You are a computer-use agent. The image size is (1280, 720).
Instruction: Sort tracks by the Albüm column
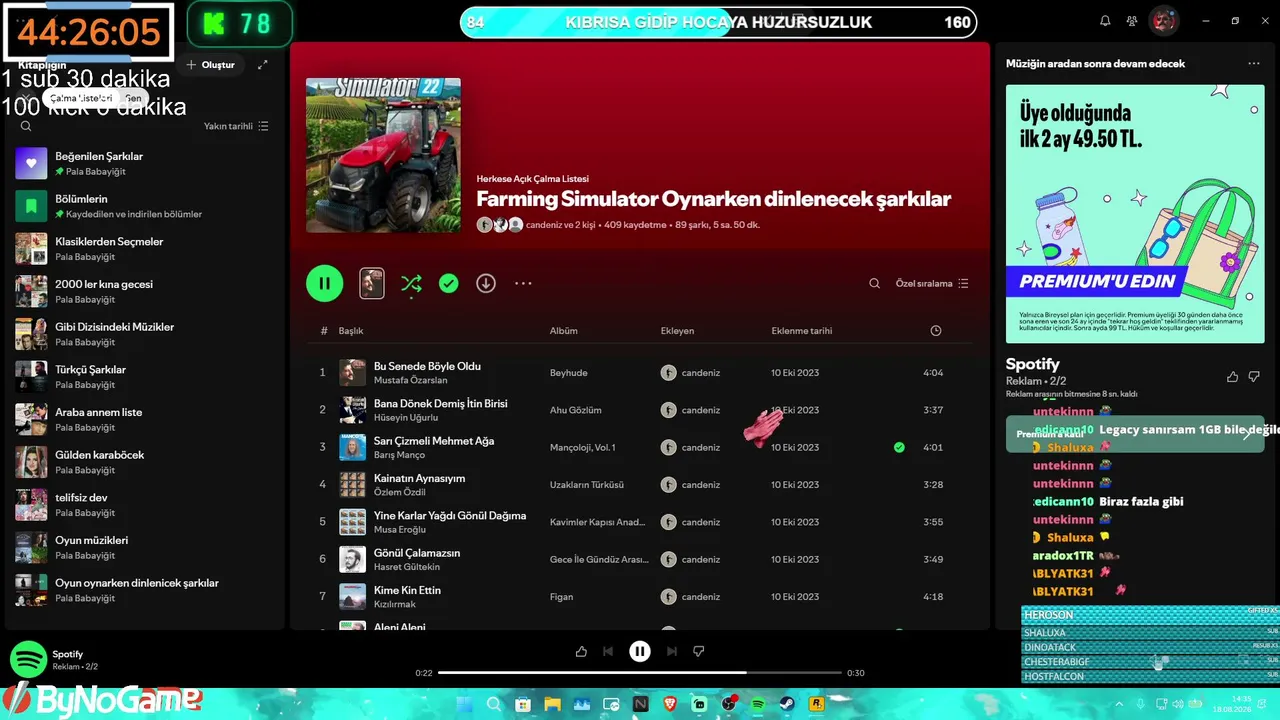[x=564, y=331]
